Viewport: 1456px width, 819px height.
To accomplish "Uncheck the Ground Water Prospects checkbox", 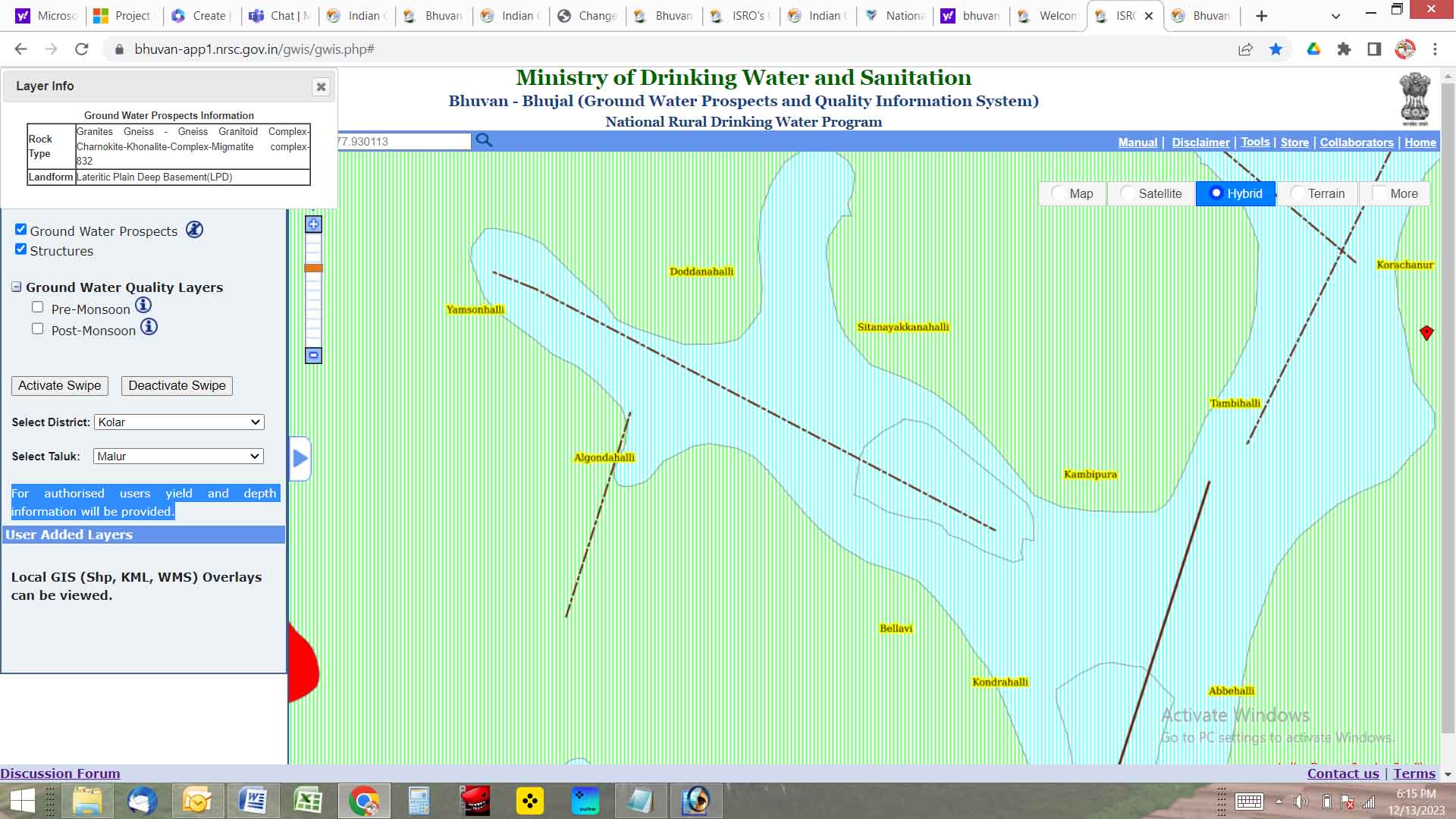I will (x=21, y=230).
